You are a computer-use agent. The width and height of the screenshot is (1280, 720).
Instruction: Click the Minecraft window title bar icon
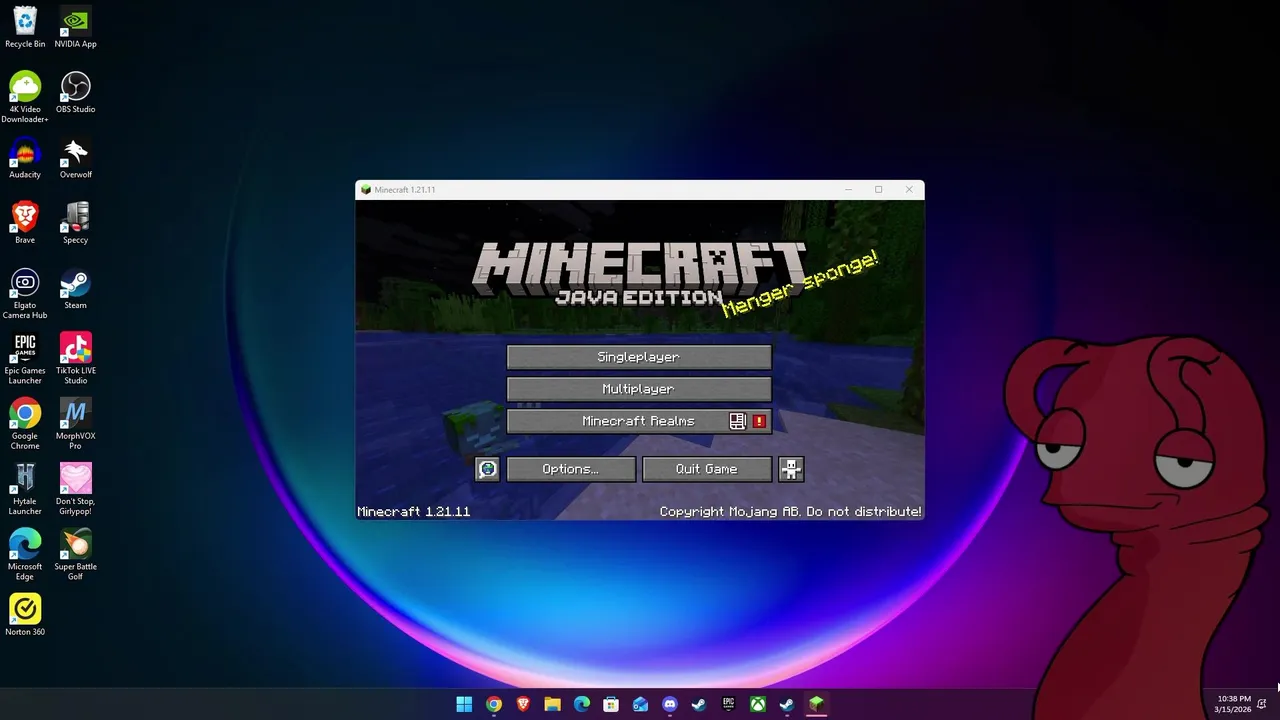366,190
